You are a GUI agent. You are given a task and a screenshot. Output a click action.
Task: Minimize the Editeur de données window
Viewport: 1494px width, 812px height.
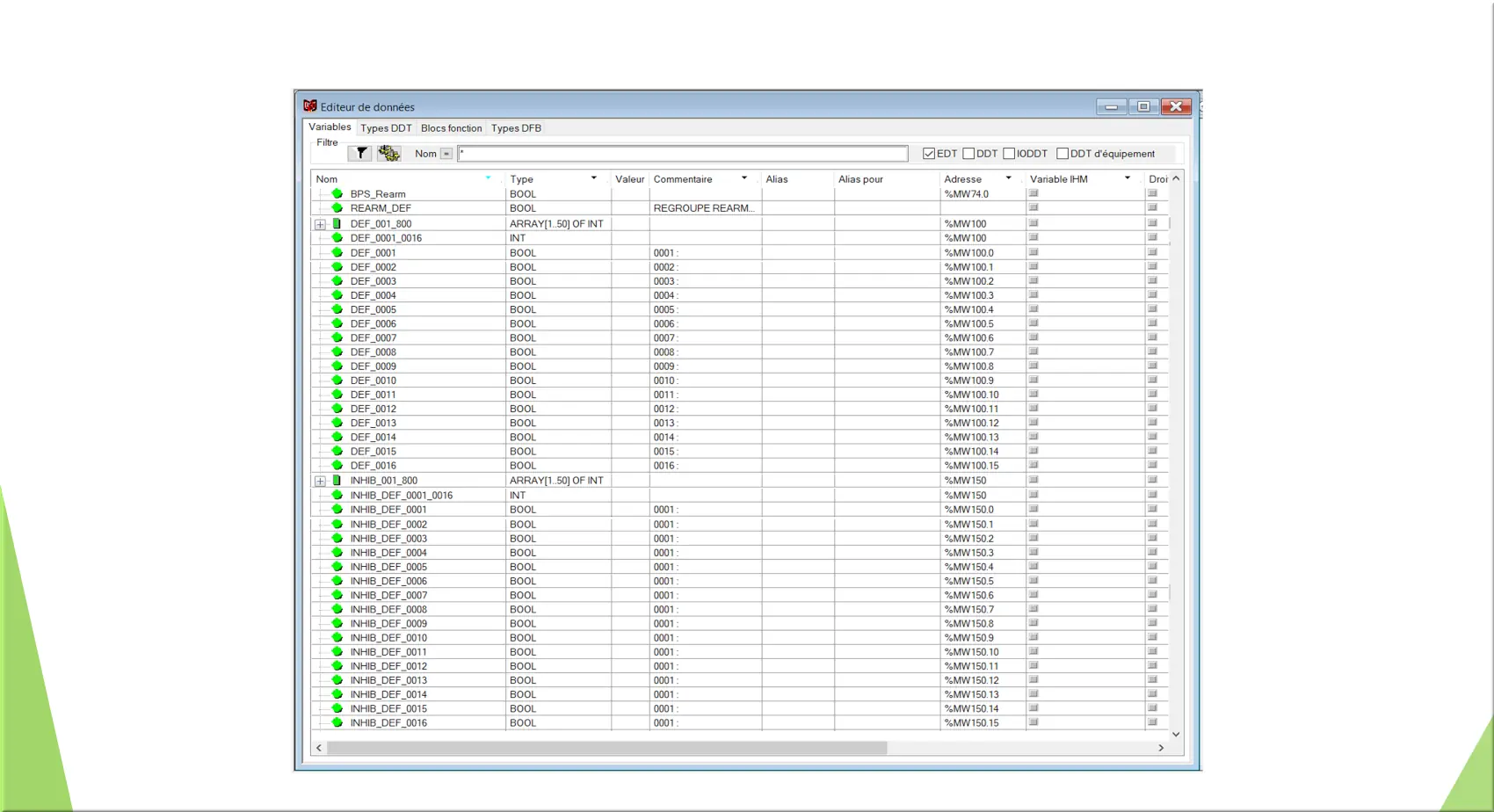[1112, 106]
